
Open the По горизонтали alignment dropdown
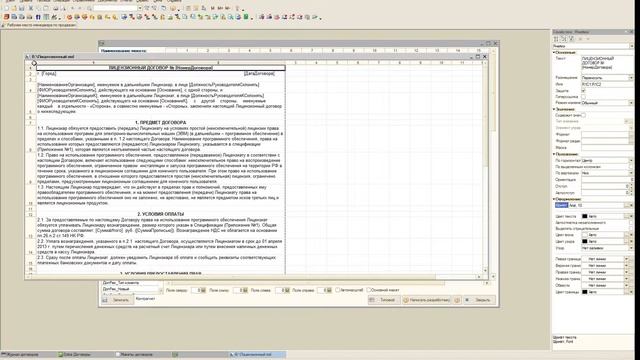coord(631,160)
